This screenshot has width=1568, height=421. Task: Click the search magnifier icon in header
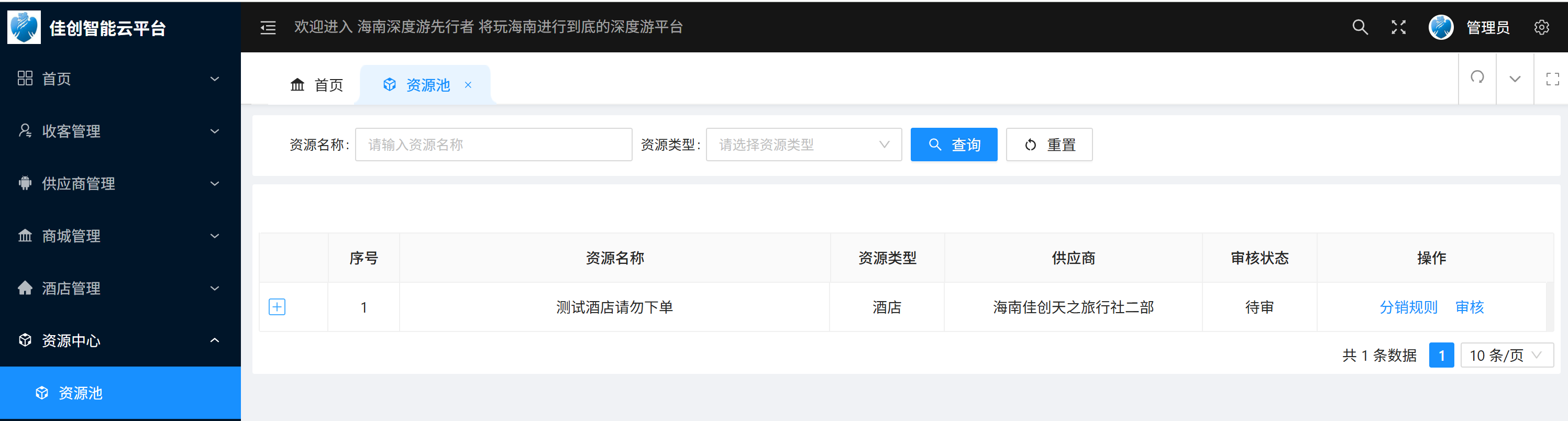[1360, 27]
